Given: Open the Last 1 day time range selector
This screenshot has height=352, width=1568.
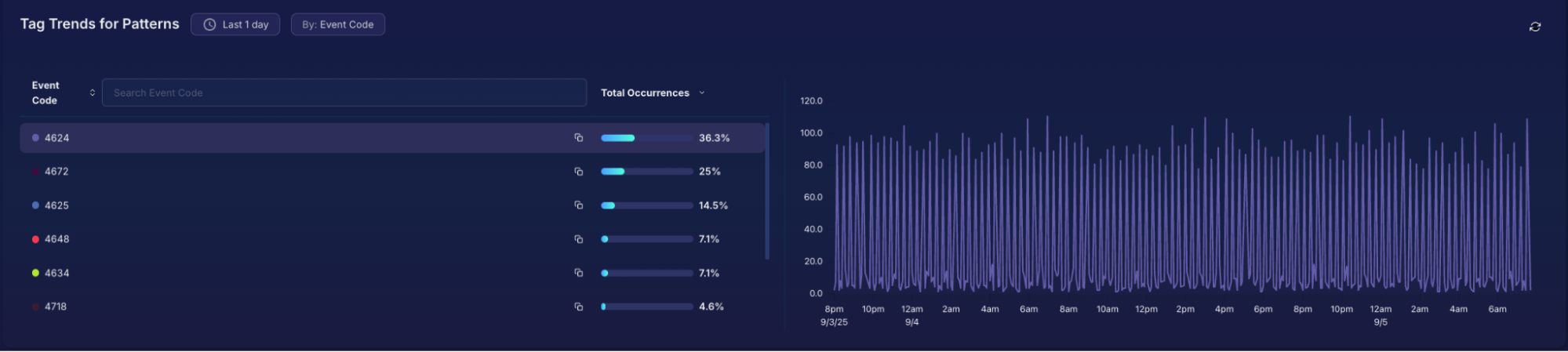Looking at the screenshot, I should point(235,24).
